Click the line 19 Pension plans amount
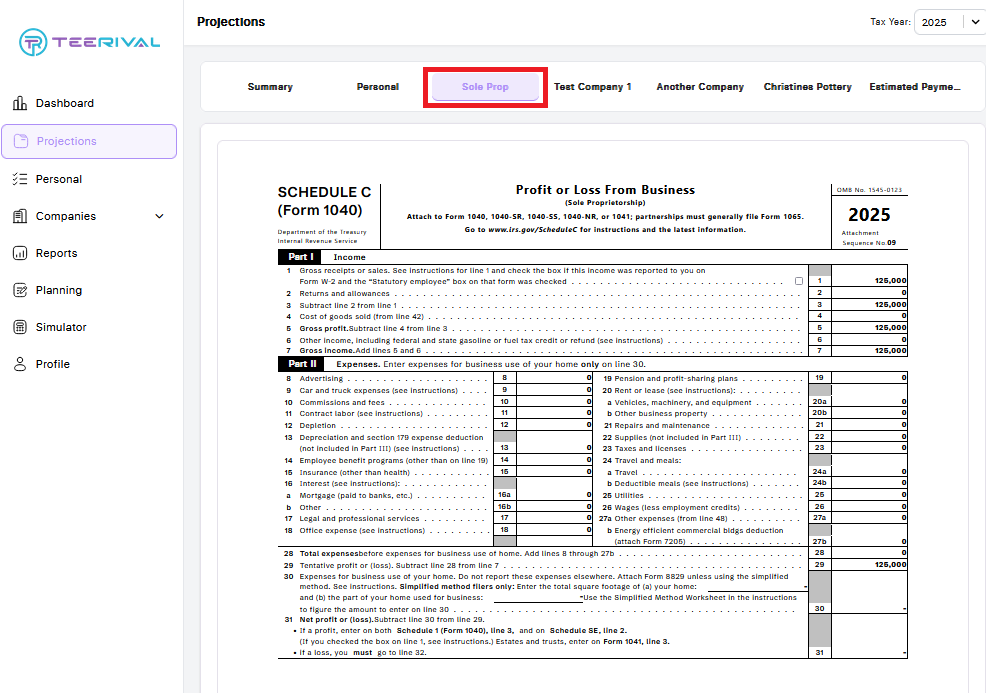Image resolution: width=986 pixels, height=693 pixels. (x=870, y=378)
